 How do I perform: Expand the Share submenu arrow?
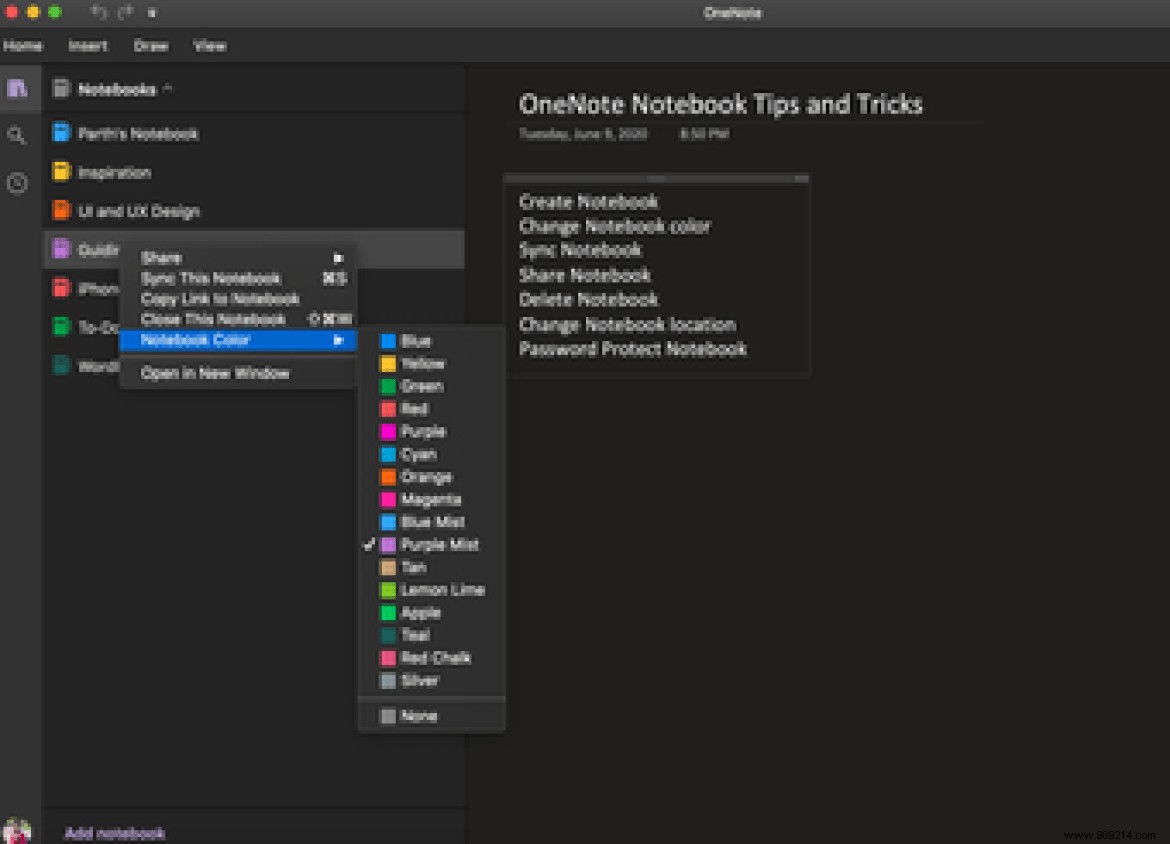pyautogui.click(x=339, y=258)
